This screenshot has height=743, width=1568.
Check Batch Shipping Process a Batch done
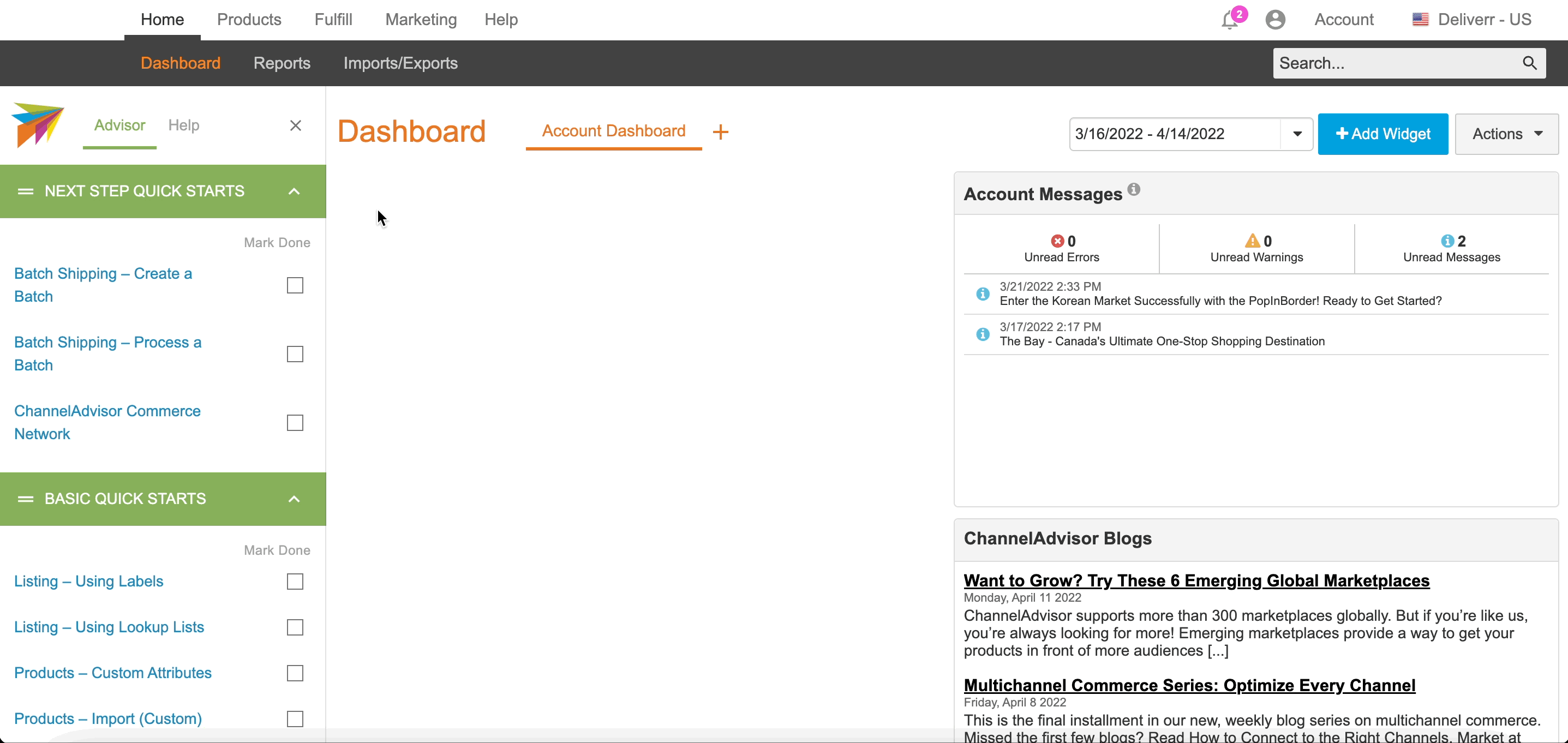pyautogui.click(x=295, y=354)
